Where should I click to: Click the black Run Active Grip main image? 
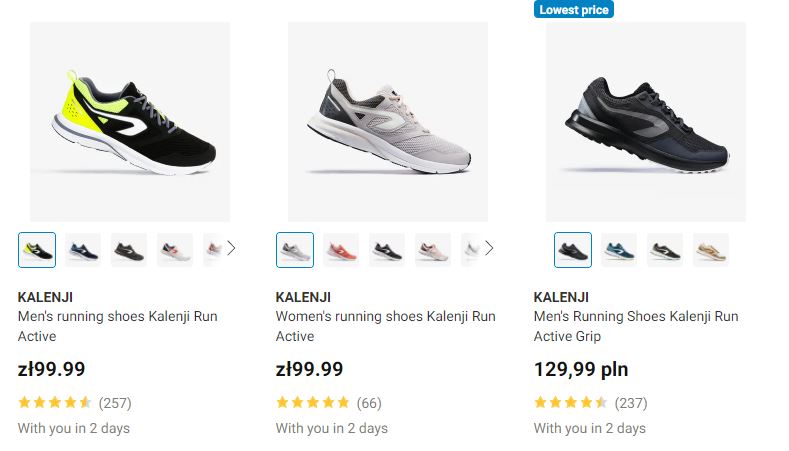(646, 121)
